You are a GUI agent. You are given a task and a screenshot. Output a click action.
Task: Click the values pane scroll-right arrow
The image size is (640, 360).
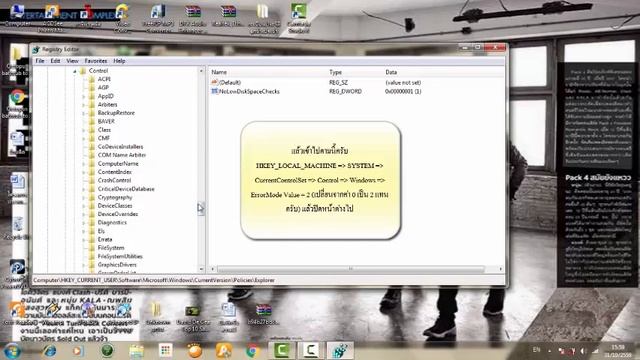(x=500, y=269)
